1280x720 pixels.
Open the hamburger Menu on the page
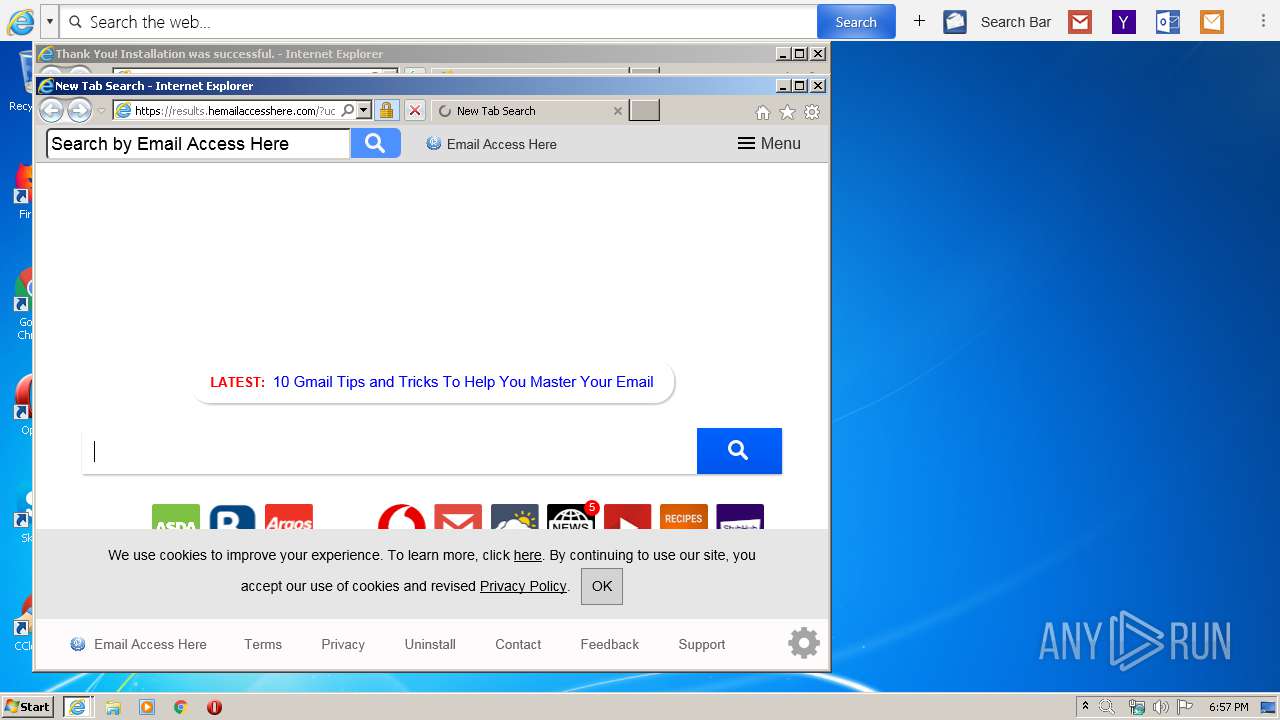(769, 143)
